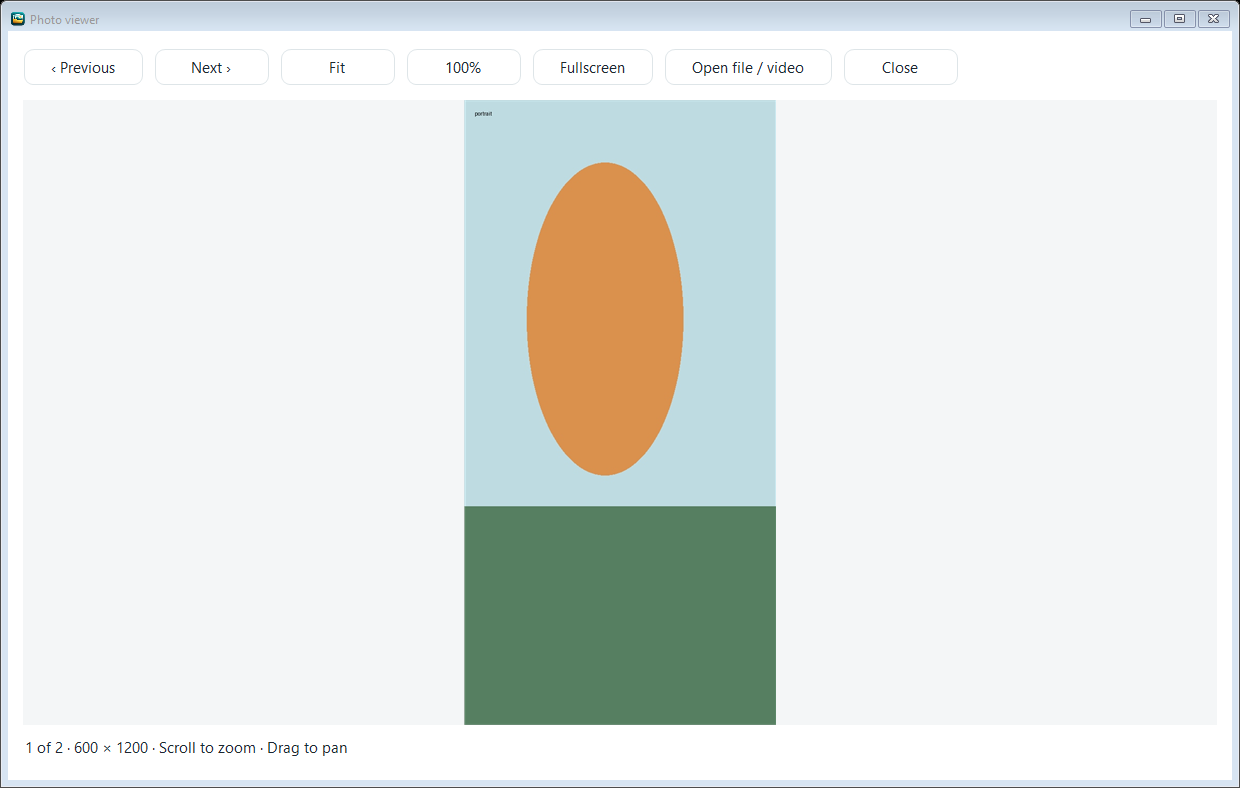Image resolution: width=1240 pixels, height=788 pixels.
Task: Maximize the Photo viewer window
Action: [x=1180, y=19]
